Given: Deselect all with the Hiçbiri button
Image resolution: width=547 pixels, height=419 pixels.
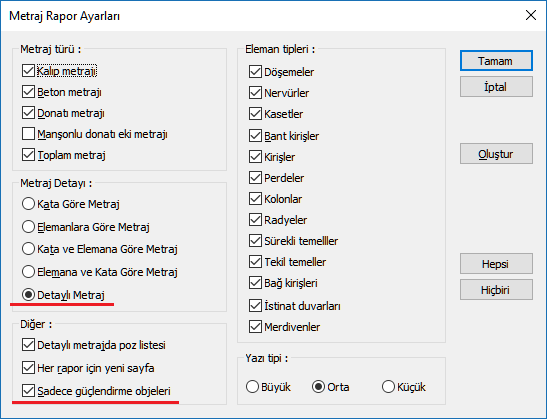Looking at the screenshot, I should coord(496,290).
